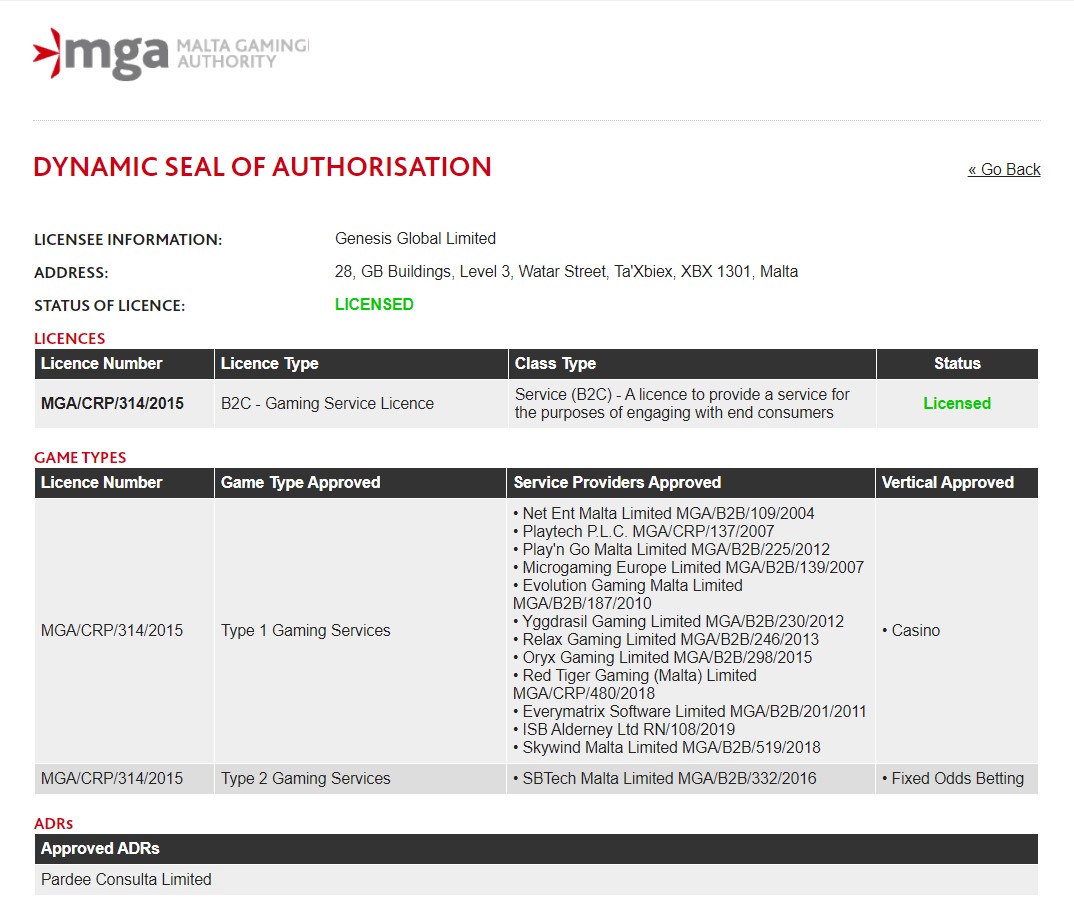The width and height of the screenshot is (1074, 906).
Task: Click the Fixed Odds Betting vertical entry
Action: click(x=953, y=779)
